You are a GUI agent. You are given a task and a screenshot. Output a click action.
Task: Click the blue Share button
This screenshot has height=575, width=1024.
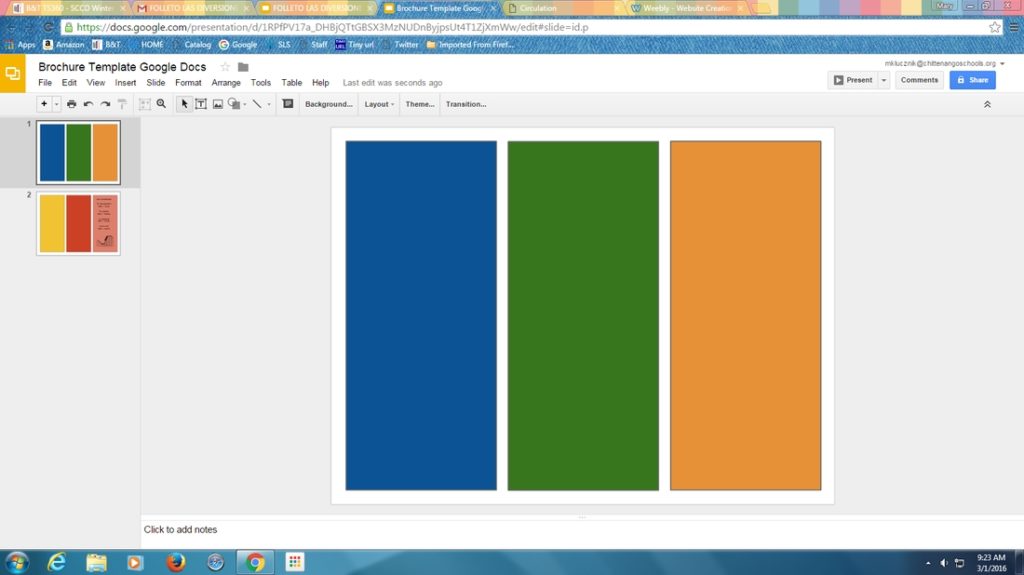point(972,80)
